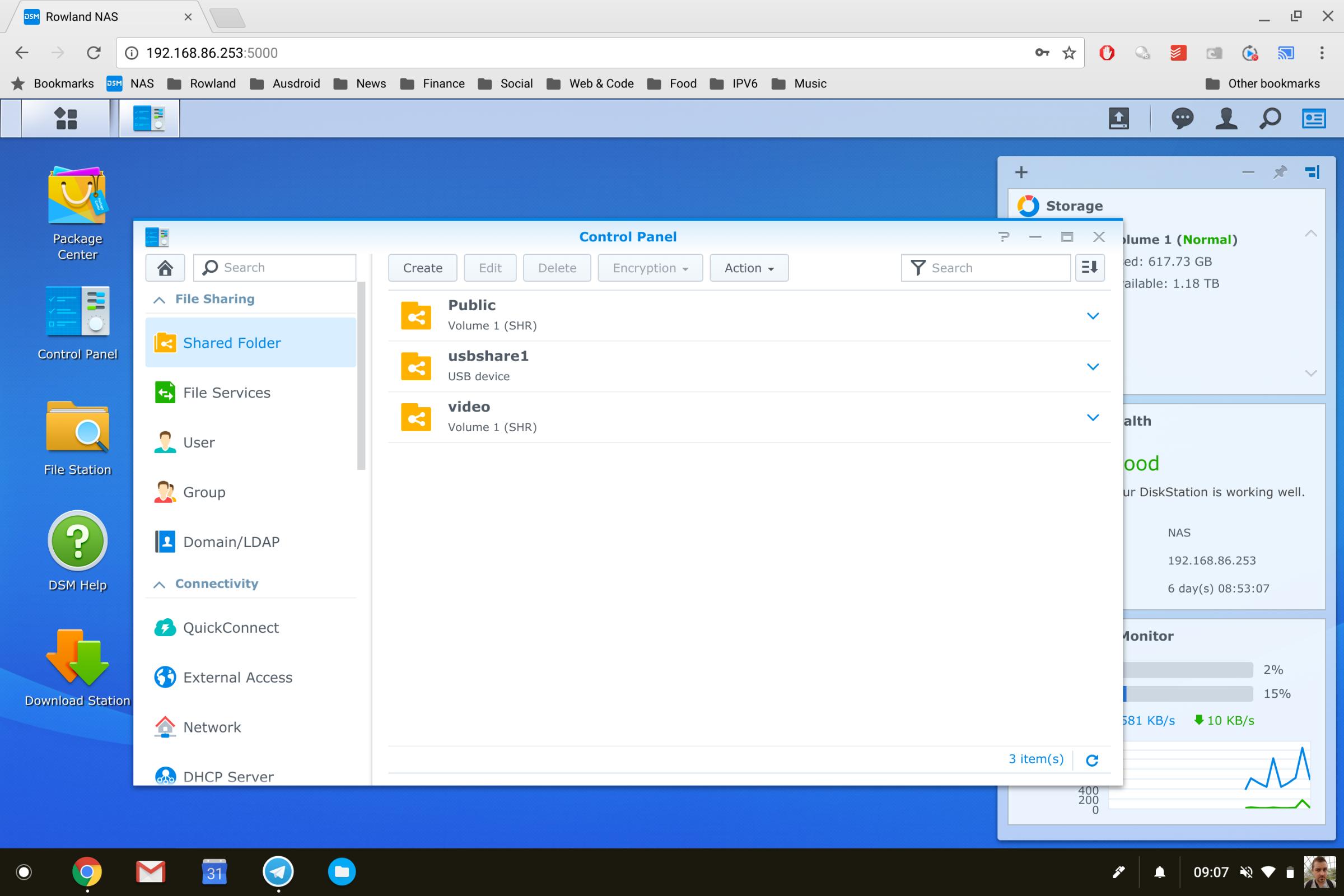Viewport: 1344px width, 896px height.
Task: Open QuickConnect settings
Action: [x=250, y=627]
